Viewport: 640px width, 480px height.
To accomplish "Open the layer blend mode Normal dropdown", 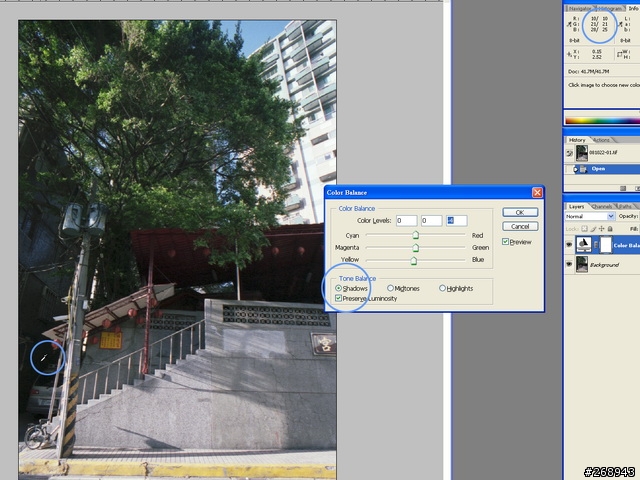I will [590, 216].
